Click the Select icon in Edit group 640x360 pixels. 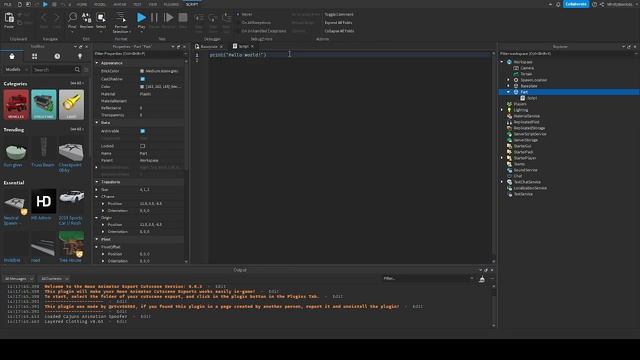click(101, 17)
